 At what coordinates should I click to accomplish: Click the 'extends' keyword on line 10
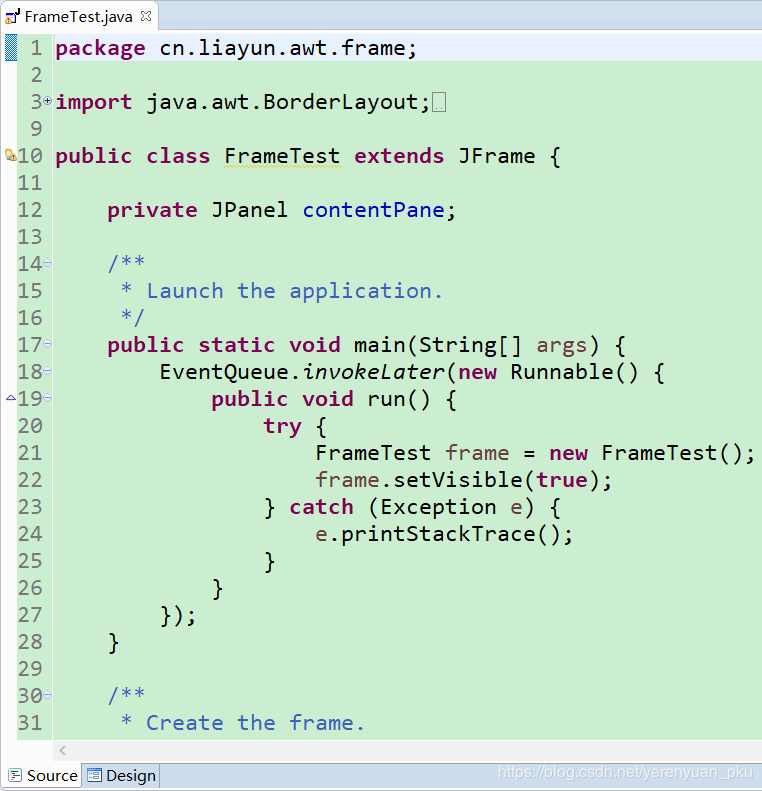[399, 156]
